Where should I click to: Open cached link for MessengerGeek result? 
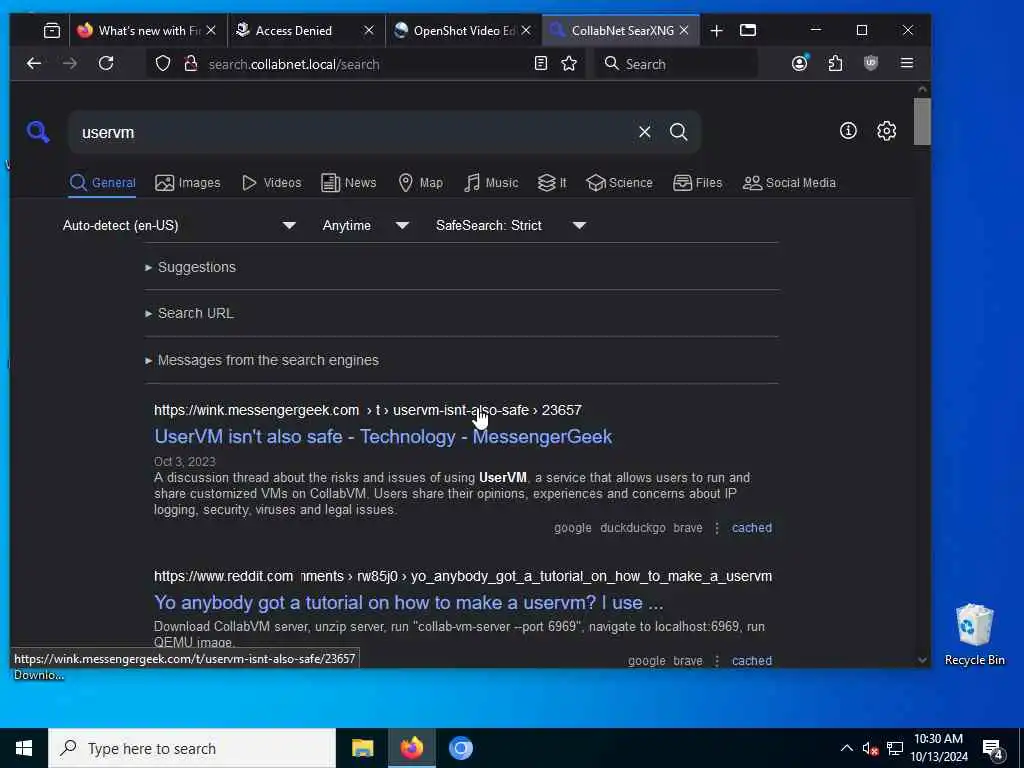coord(752,528)
